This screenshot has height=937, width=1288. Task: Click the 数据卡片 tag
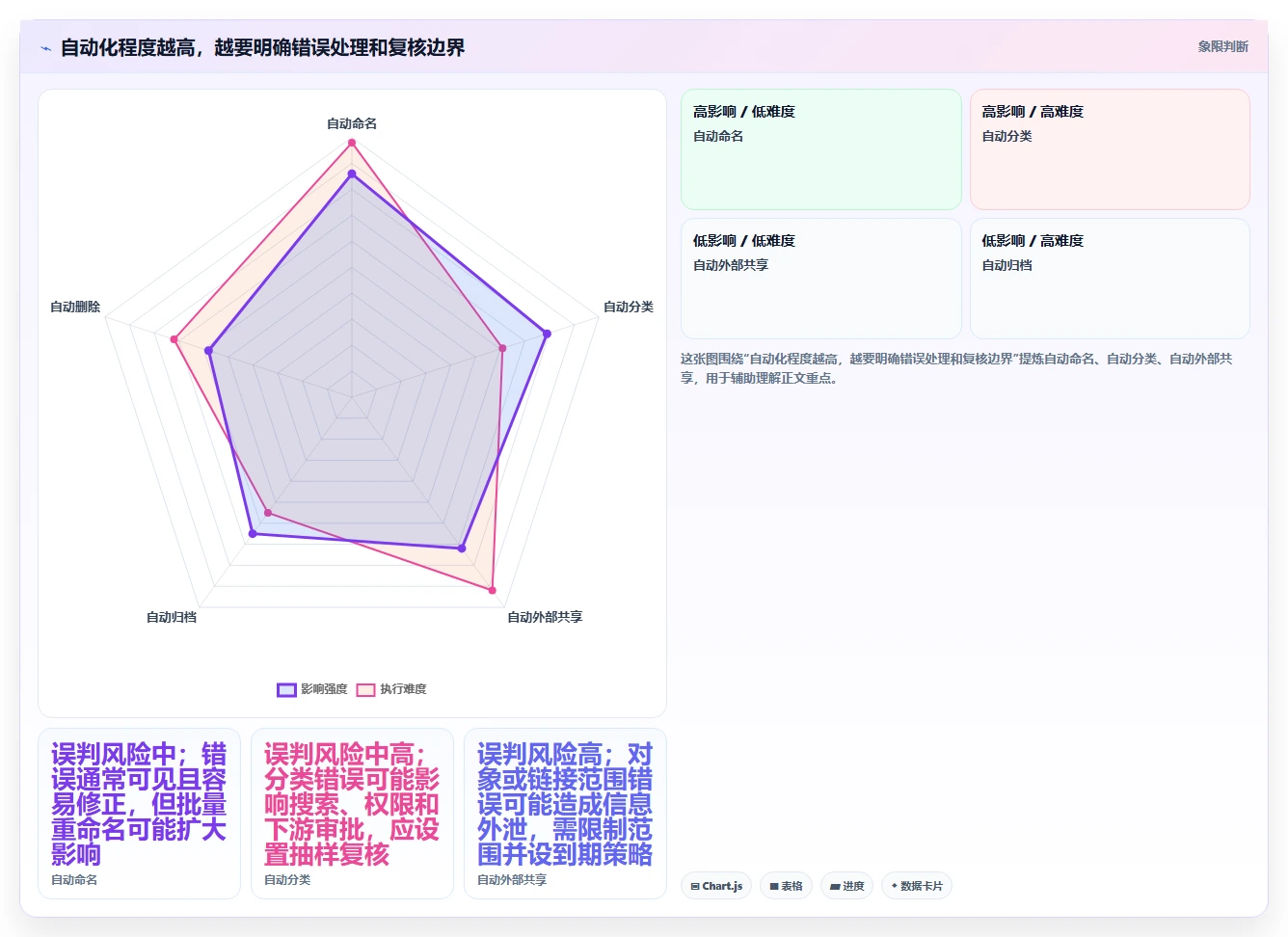click(x=916, y=886)
